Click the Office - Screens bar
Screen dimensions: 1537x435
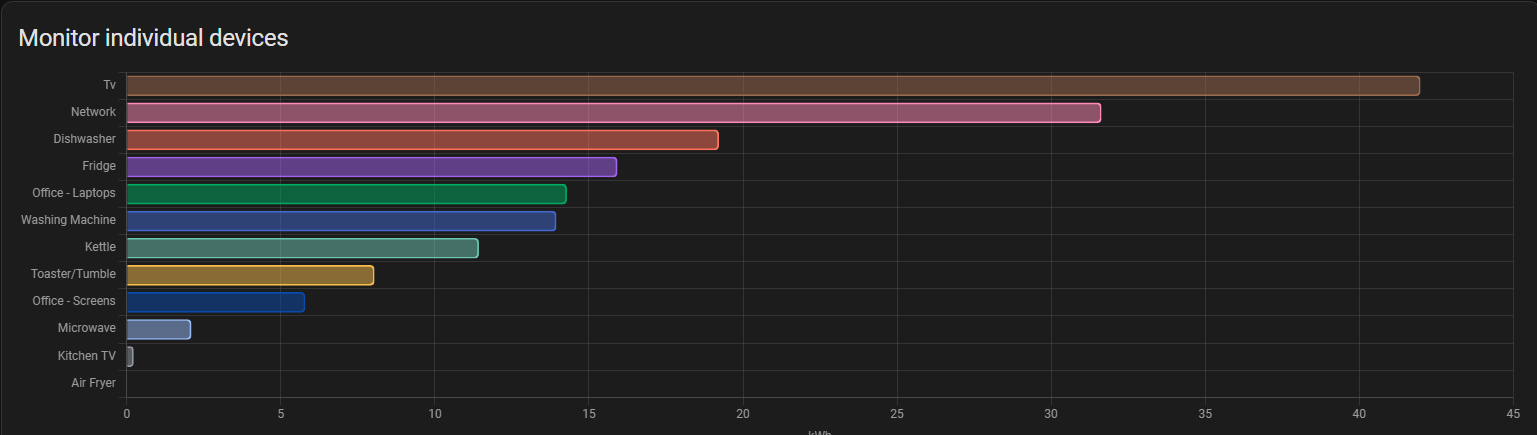215,302
